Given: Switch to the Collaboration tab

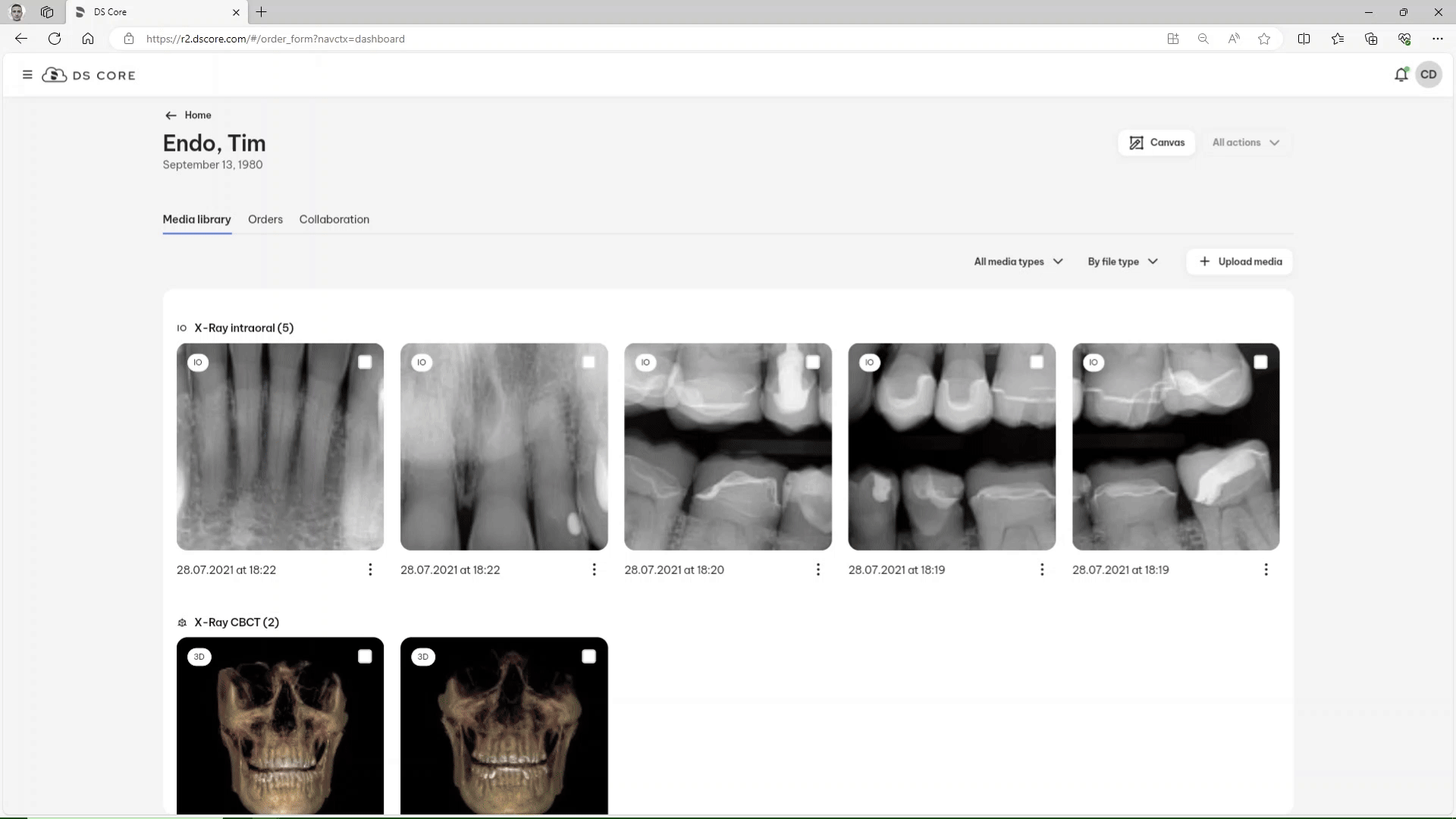Looking at the screenshot, I should [334, 219].
